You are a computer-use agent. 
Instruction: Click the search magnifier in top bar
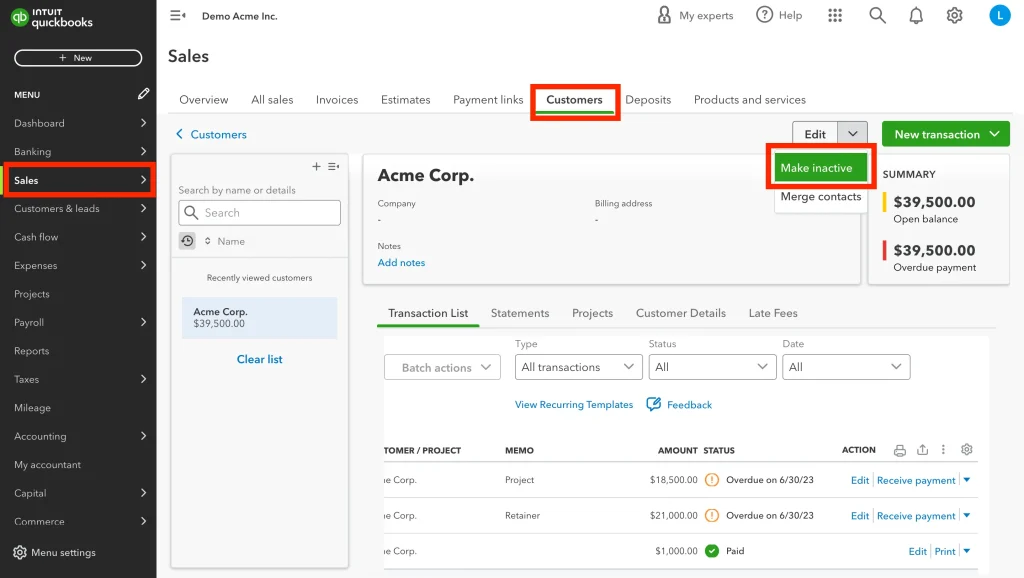(877, 15)
